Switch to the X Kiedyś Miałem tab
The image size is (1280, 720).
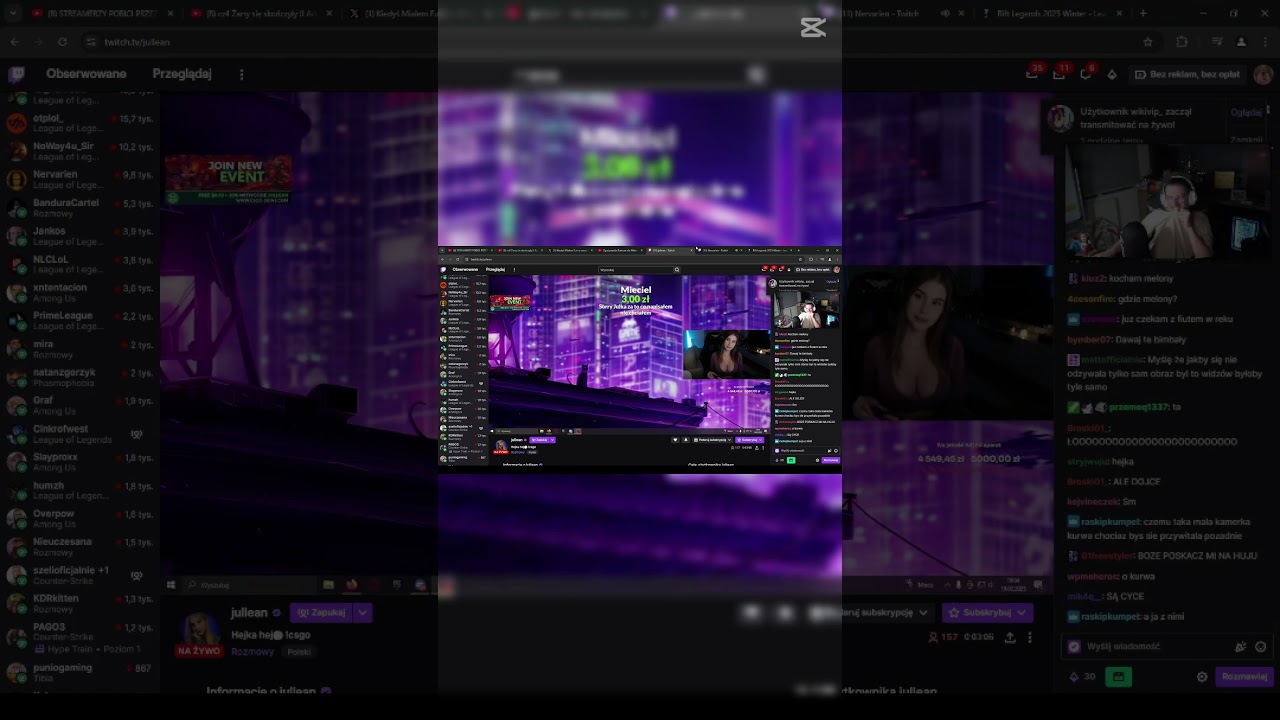395,13
